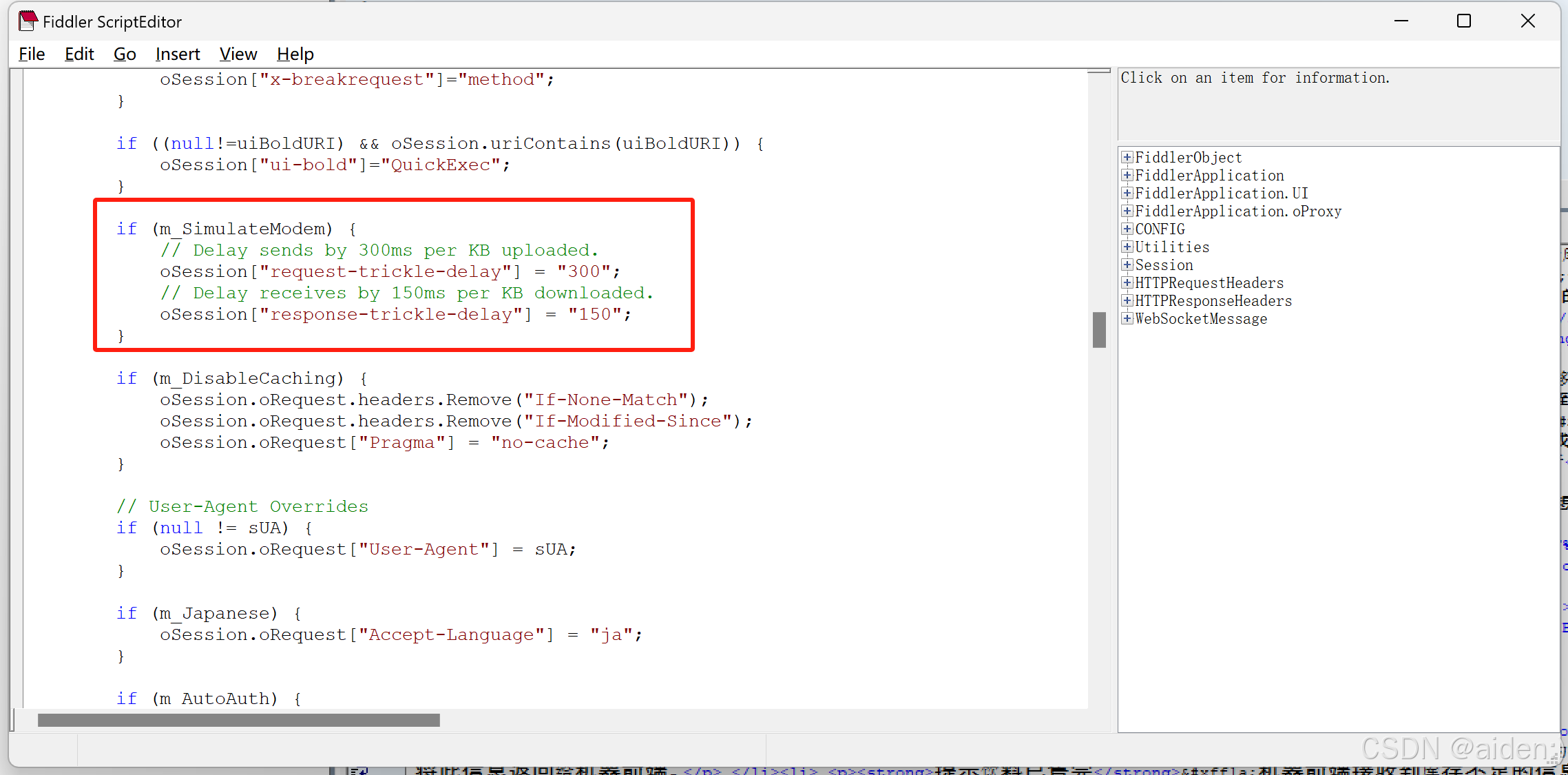1568x775 pixels.
Task: Select FiddlerApplication in class explorer
Action: [x=1209, y=176]
